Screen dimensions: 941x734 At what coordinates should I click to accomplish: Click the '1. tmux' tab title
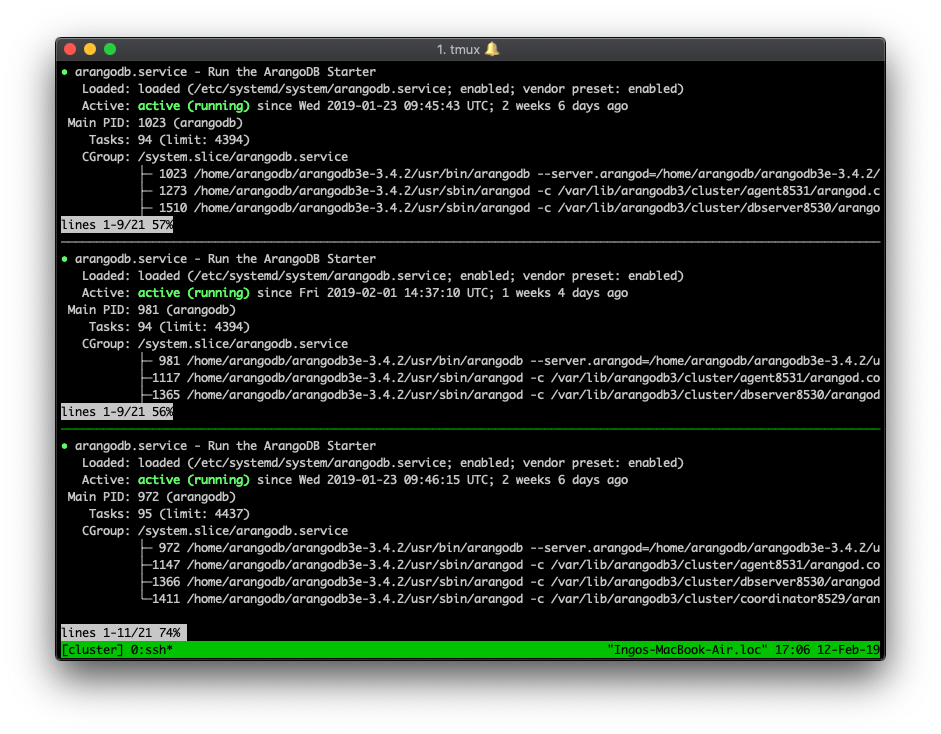(x=460, y=48)
